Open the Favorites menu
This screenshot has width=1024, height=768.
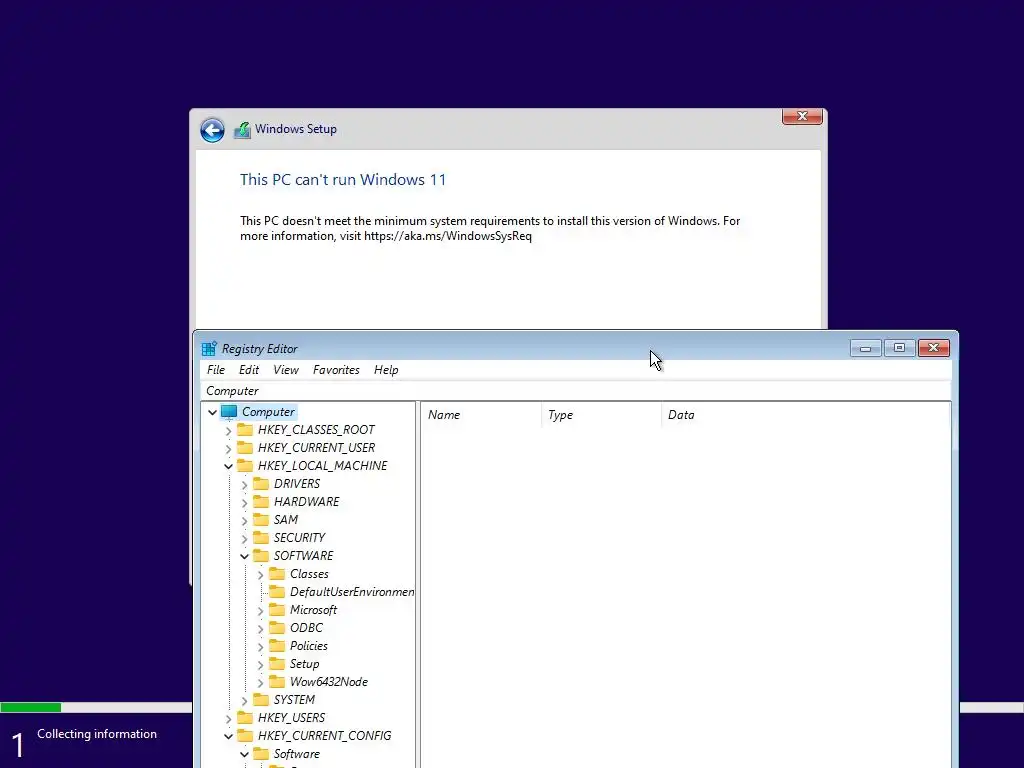point(336,370)
